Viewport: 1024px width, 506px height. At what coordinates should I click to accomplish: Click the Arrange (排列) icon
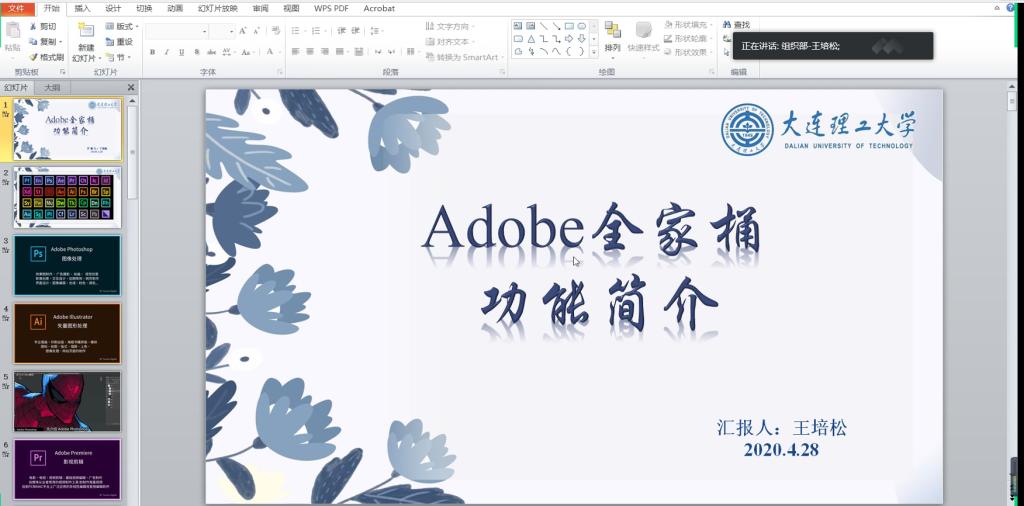(612, 30)
